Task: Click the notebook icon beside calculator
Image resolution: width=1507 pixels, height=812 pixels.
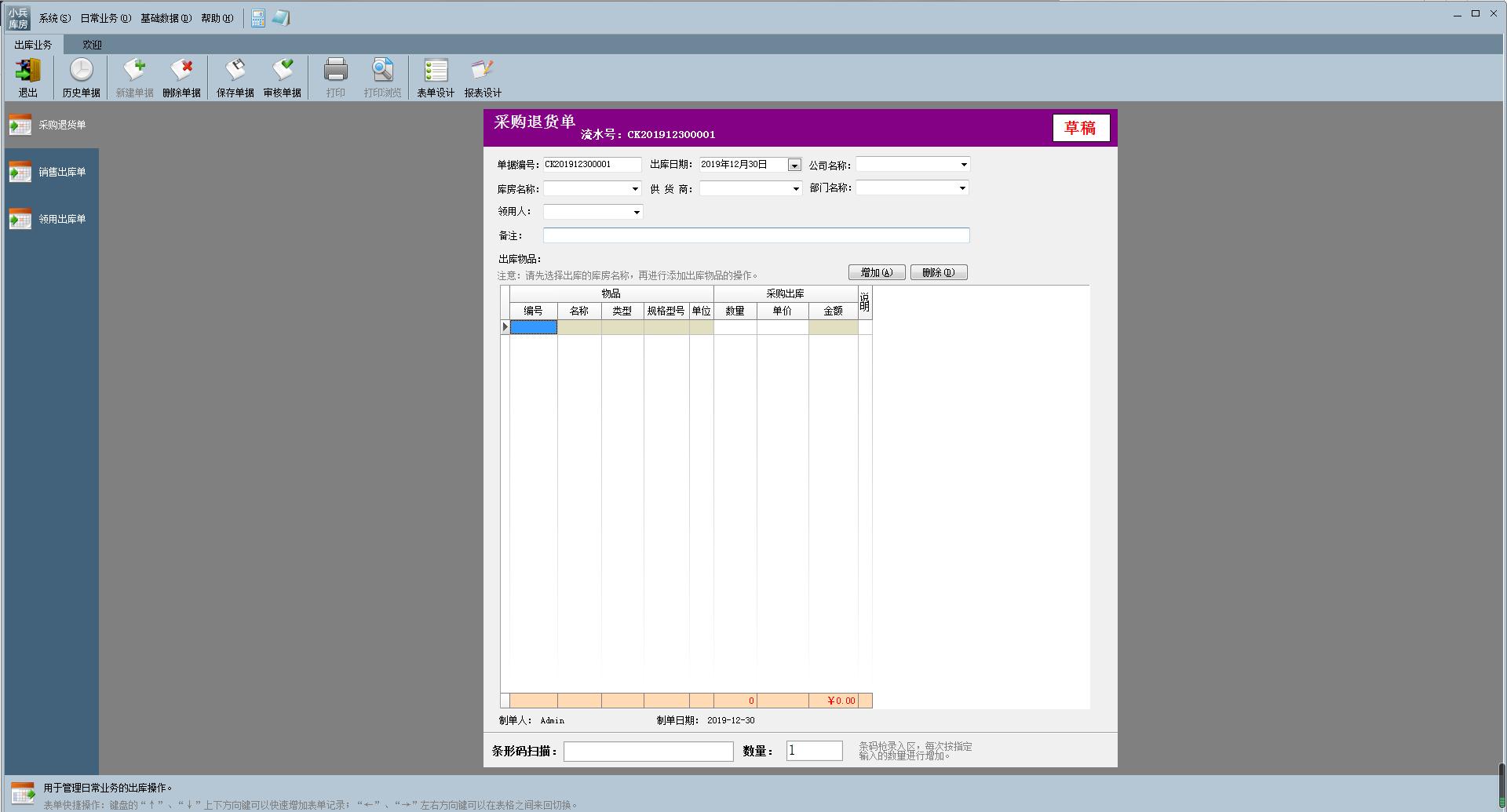Action: (281, 18)
